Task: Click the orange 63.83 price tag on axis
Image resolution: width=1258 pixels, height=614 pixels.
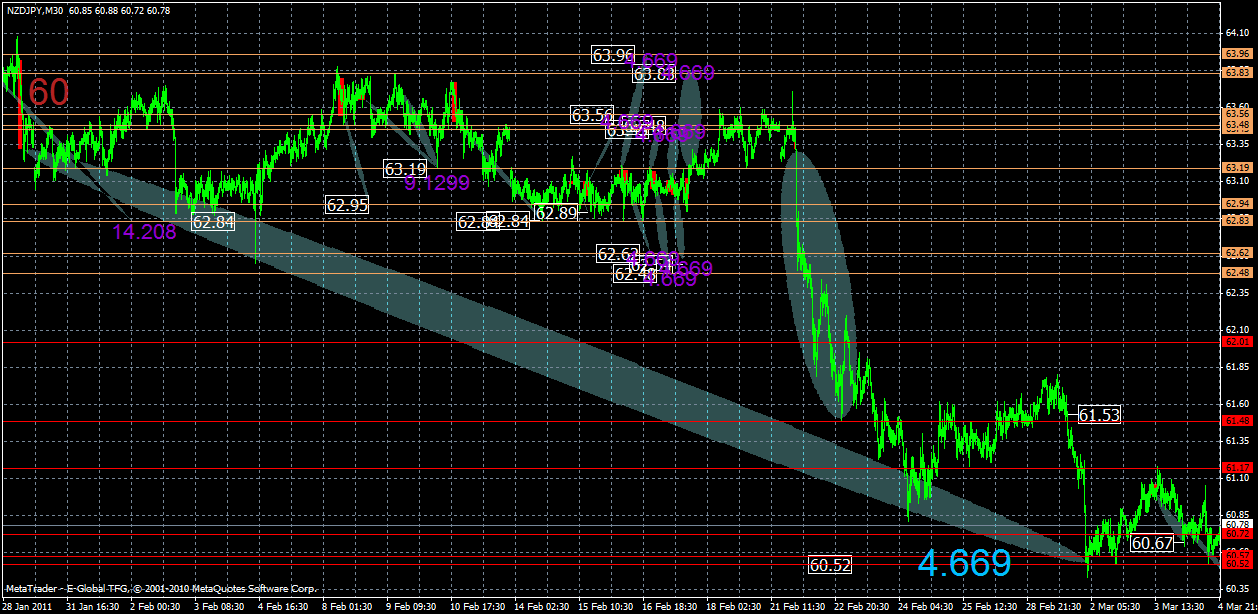Action: (x=1240, y=72)
